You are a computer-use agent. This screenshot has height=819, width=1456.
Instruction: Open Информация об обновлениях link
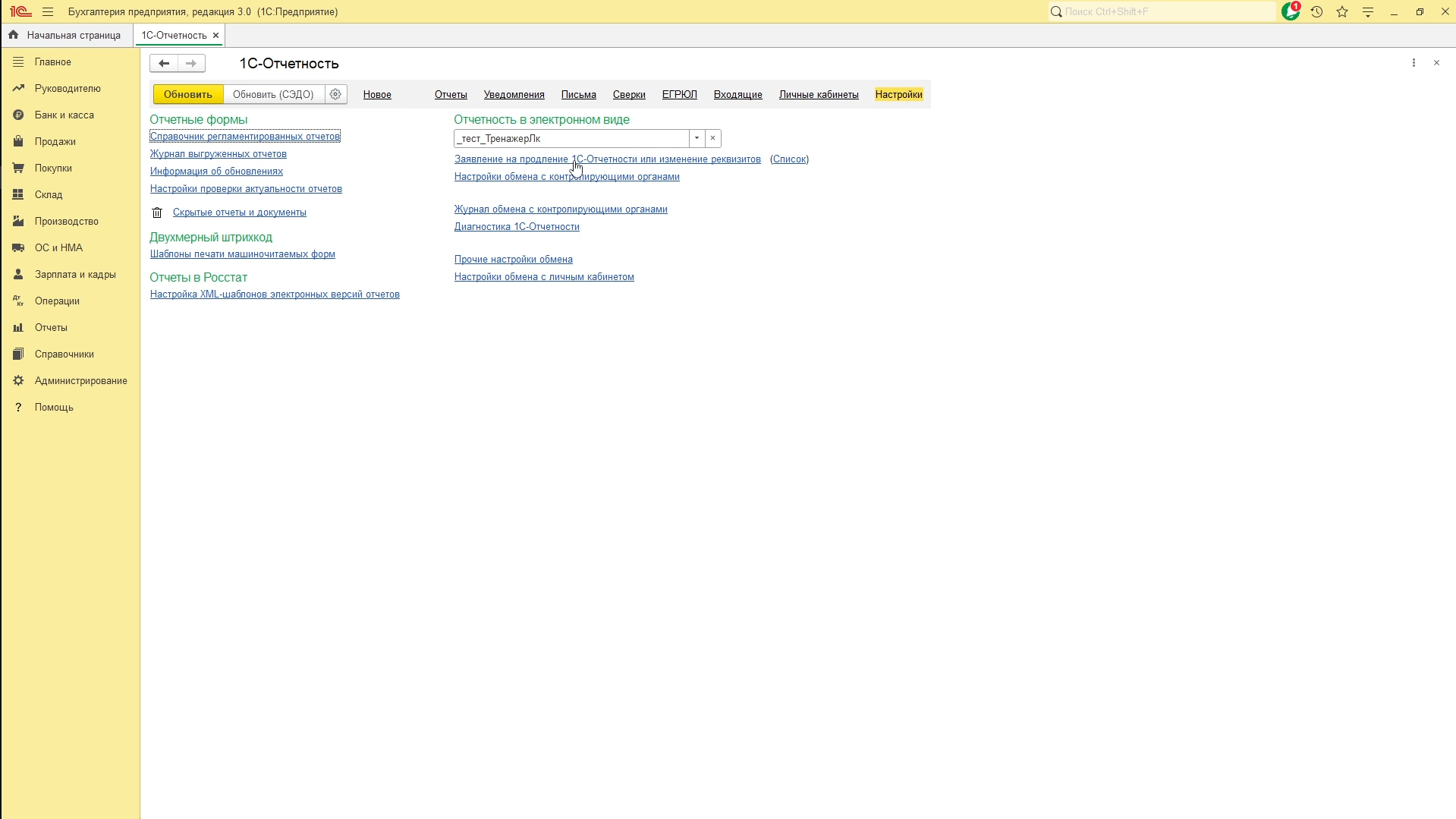(217, 172)
